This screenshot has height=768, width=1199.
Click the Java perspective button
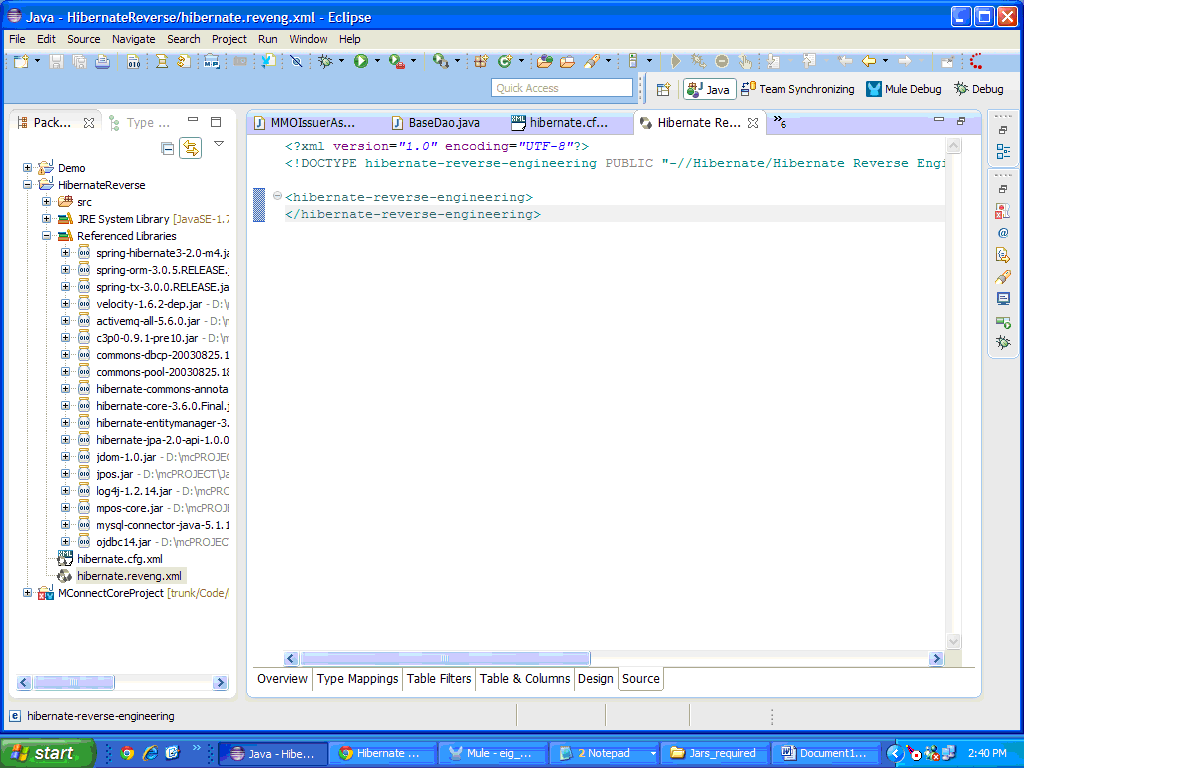(x=709, y=89)
